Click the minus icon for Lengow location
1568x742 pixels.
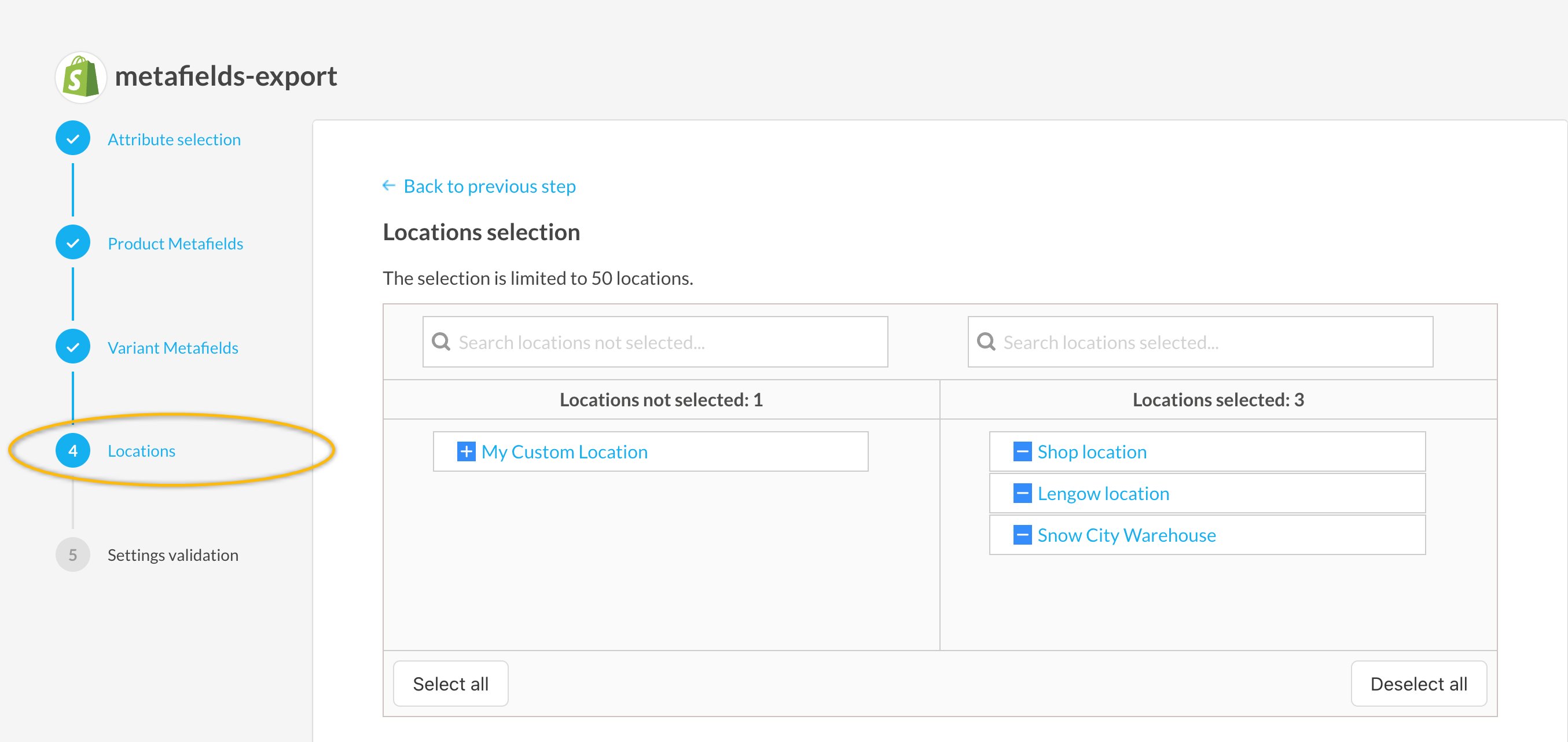tap(1022, 493)
